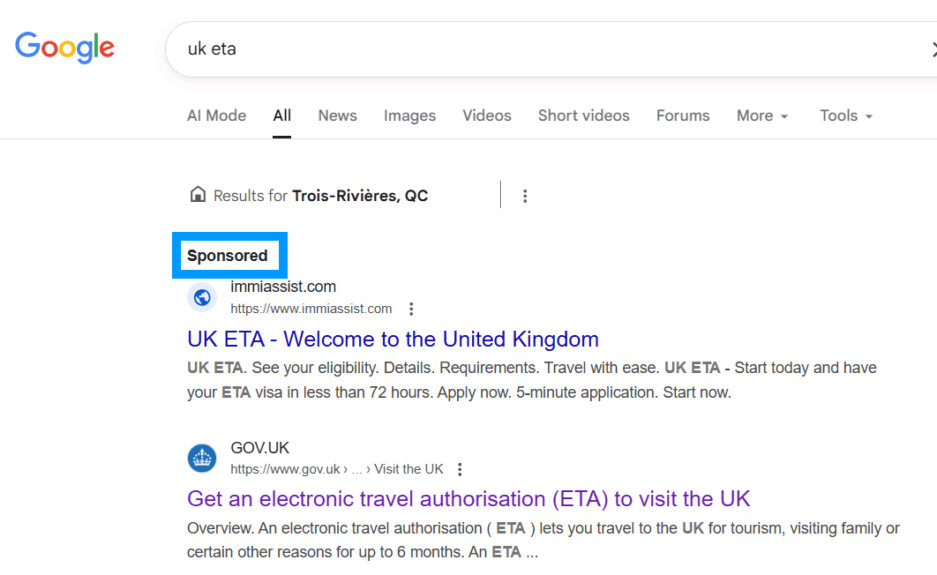Switch to the News tab
This screenshot has height=575, width=937.
tap(337, 115)
